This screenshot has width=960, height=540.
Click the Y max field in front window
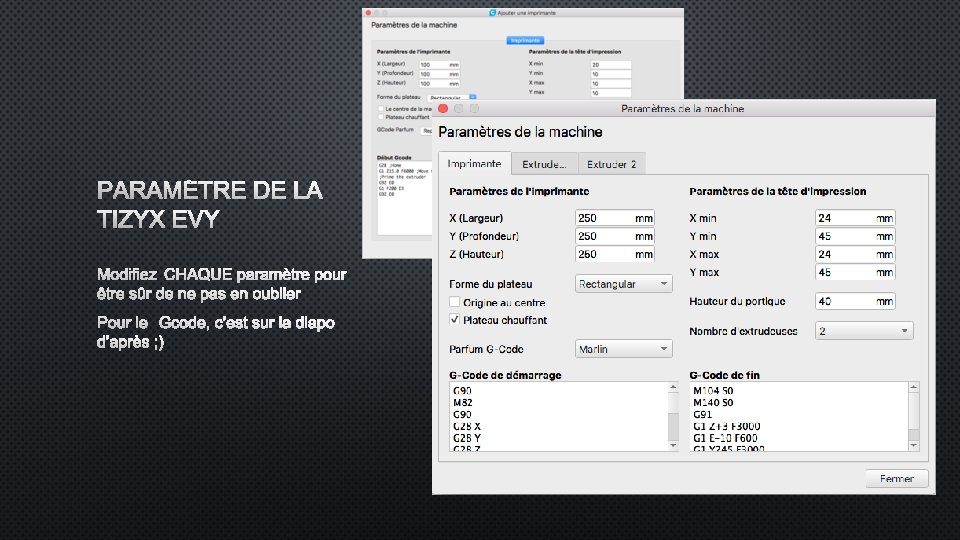point(855,272)
